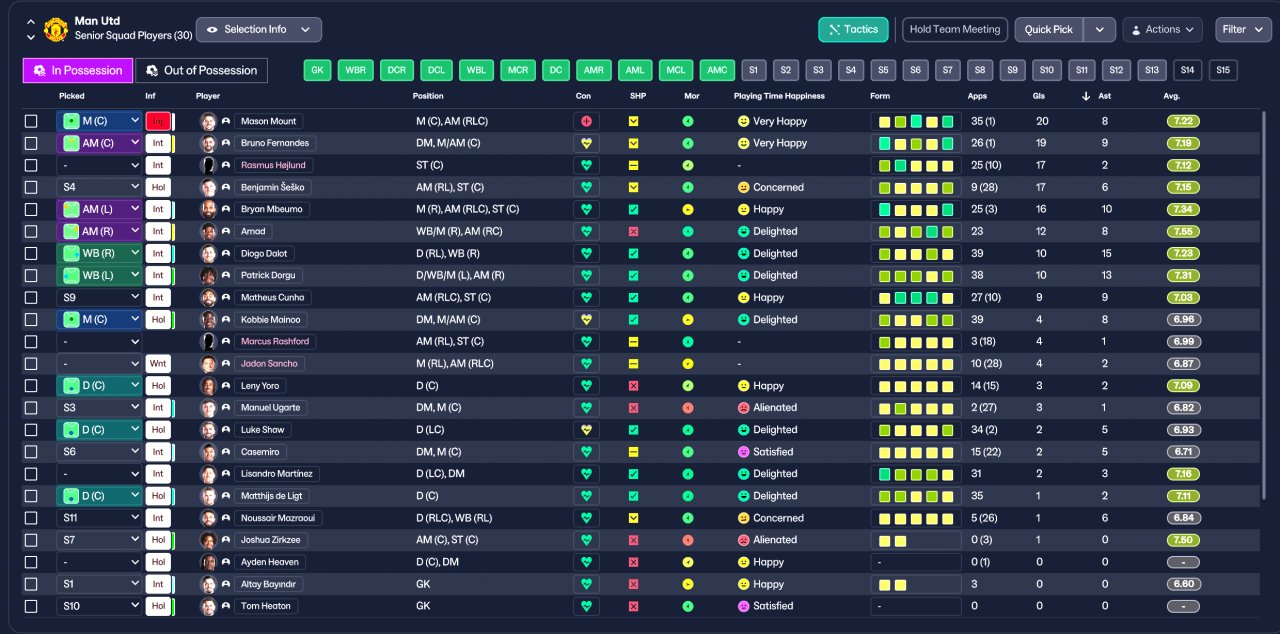
Task: Open Altay Bayındır's S1 picked dropdown
Action: (100, 584)
